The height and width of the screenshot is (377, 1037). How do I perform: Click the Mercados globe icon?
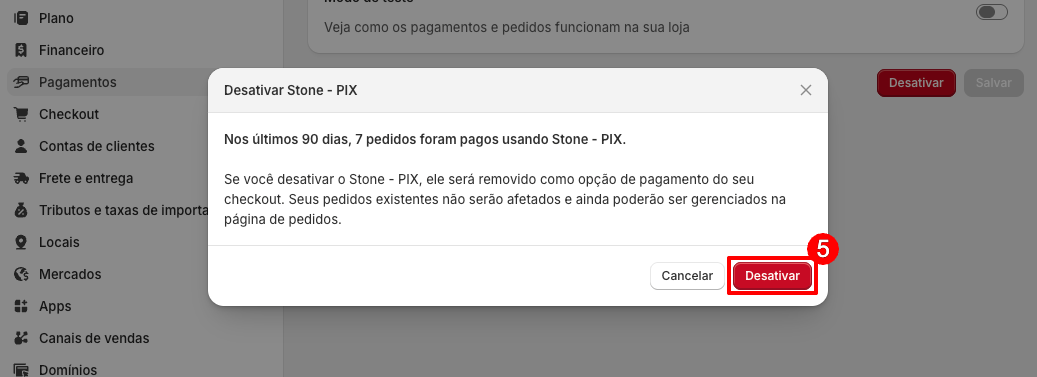pyautogui.click(x=21, y=274)
